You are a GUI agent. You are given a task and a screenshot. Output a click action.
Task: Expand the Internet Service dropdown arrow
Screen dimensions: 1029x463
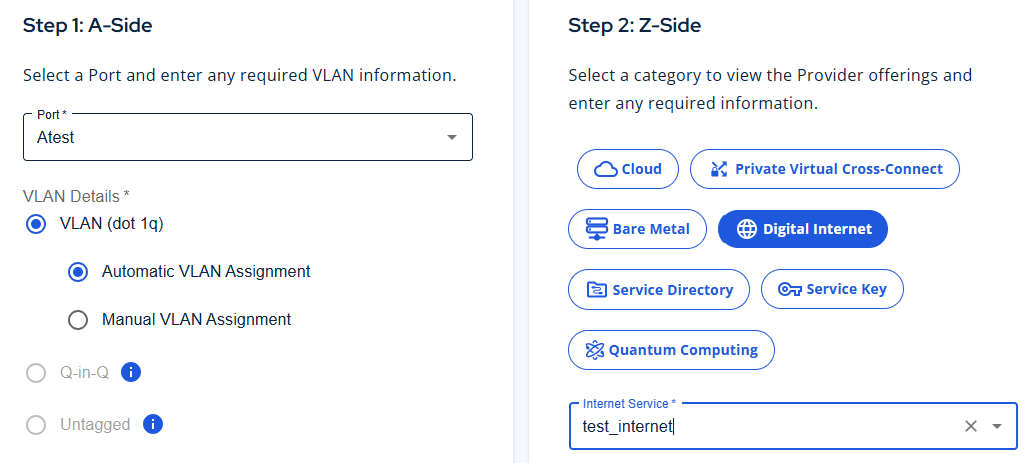click(x=997, y=426)
